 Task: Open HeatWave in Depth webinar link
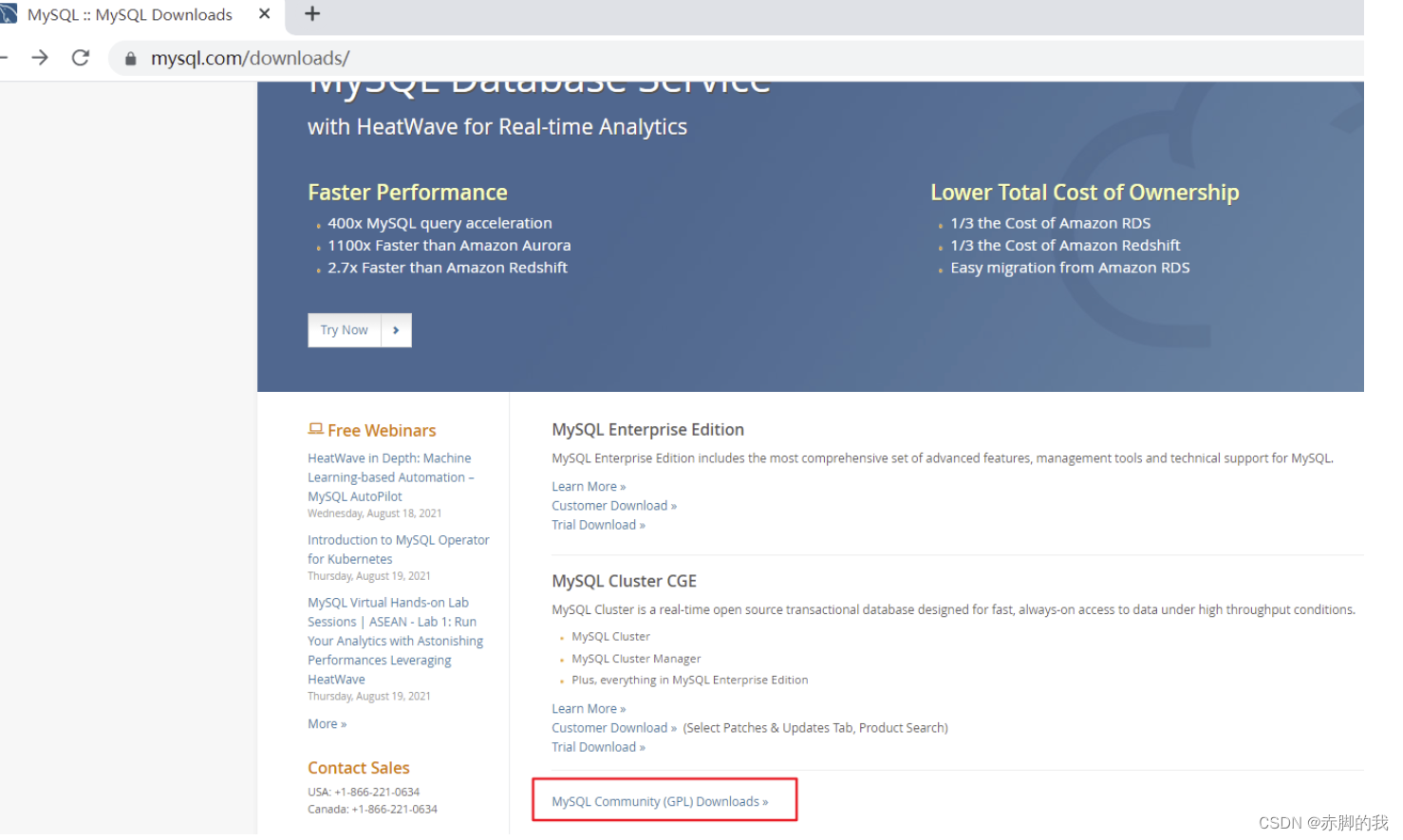390,477
